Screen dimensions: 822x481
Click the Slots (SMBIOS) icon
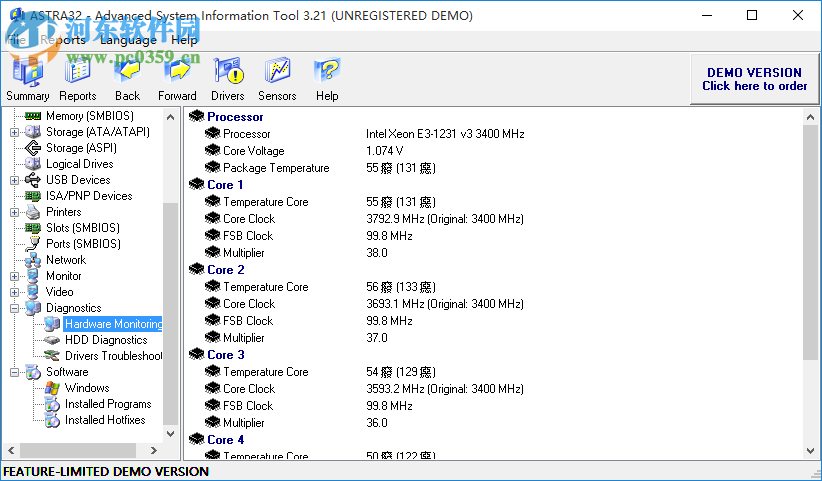(x=33, y=228)
